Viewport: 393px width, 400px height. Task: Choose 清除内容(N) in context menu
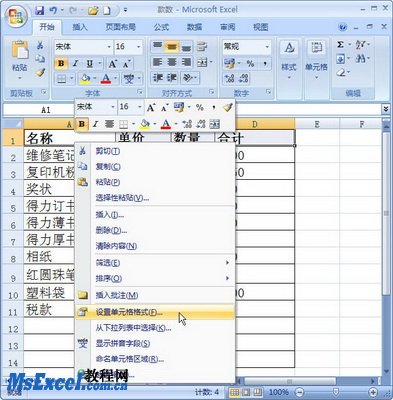click(155, 246)
